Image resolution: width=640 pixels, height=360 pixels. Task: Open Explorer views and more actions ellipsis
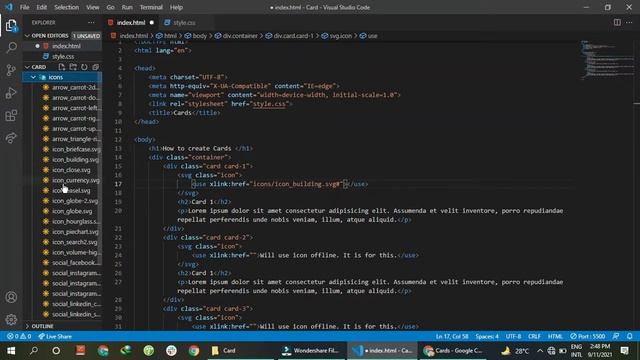coord(91,23)
